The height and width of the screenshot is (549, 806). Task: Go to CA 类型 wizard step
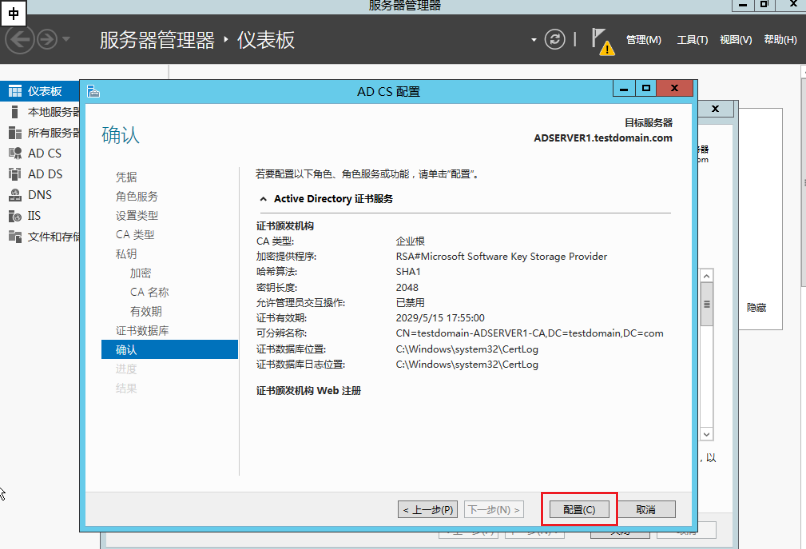click(x=135, y=234)
